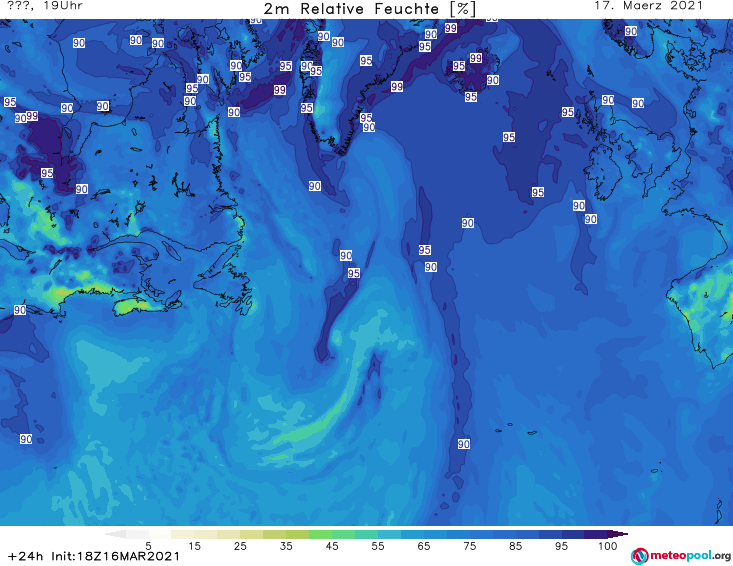Click the '35' label on the color scale
Screen dimensions: 733x566
pos(286,546)
